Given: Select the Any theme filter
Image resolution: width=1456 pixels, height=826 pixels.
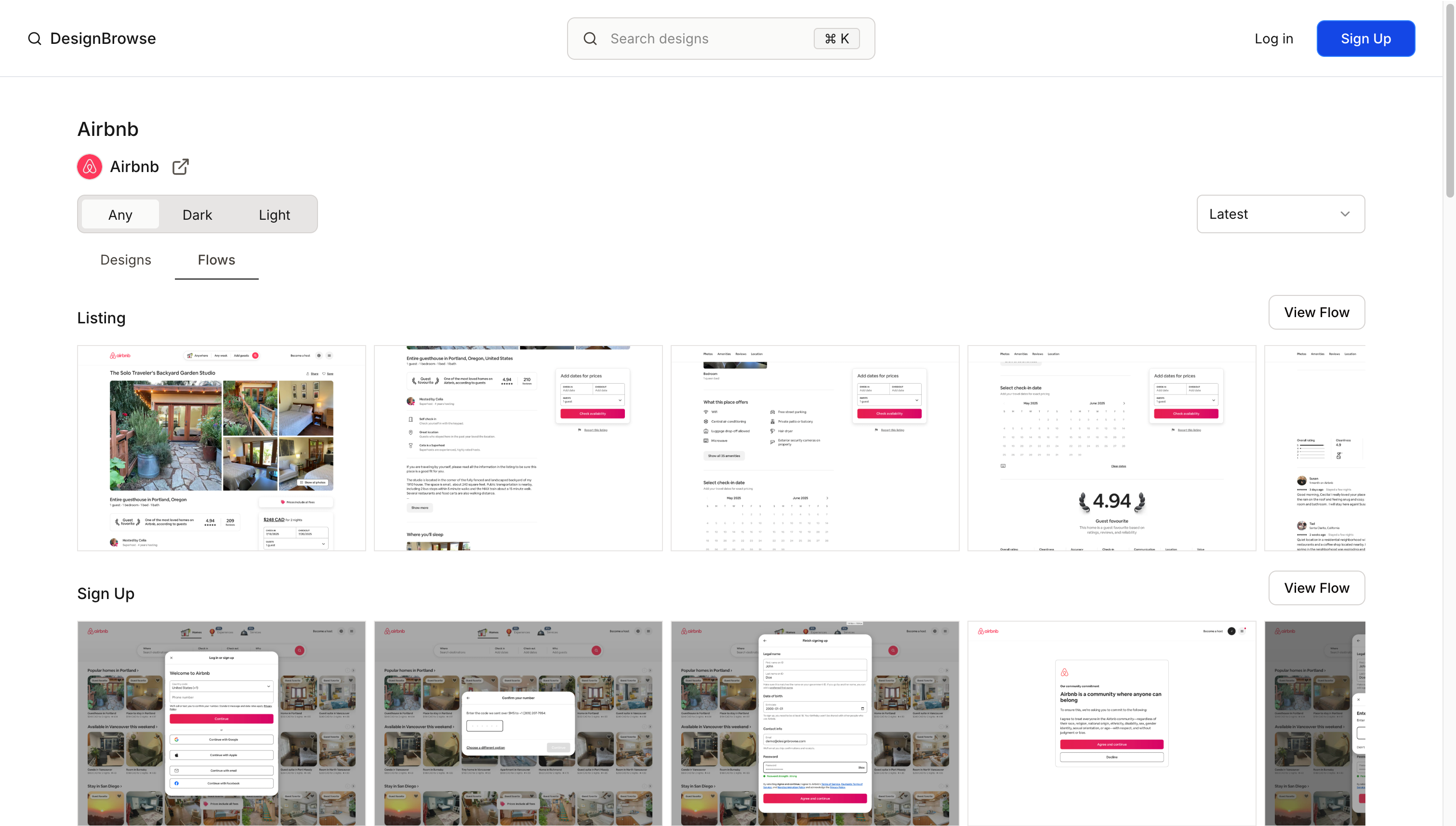Looking at the screenshot, I should (x=120, y=214).
